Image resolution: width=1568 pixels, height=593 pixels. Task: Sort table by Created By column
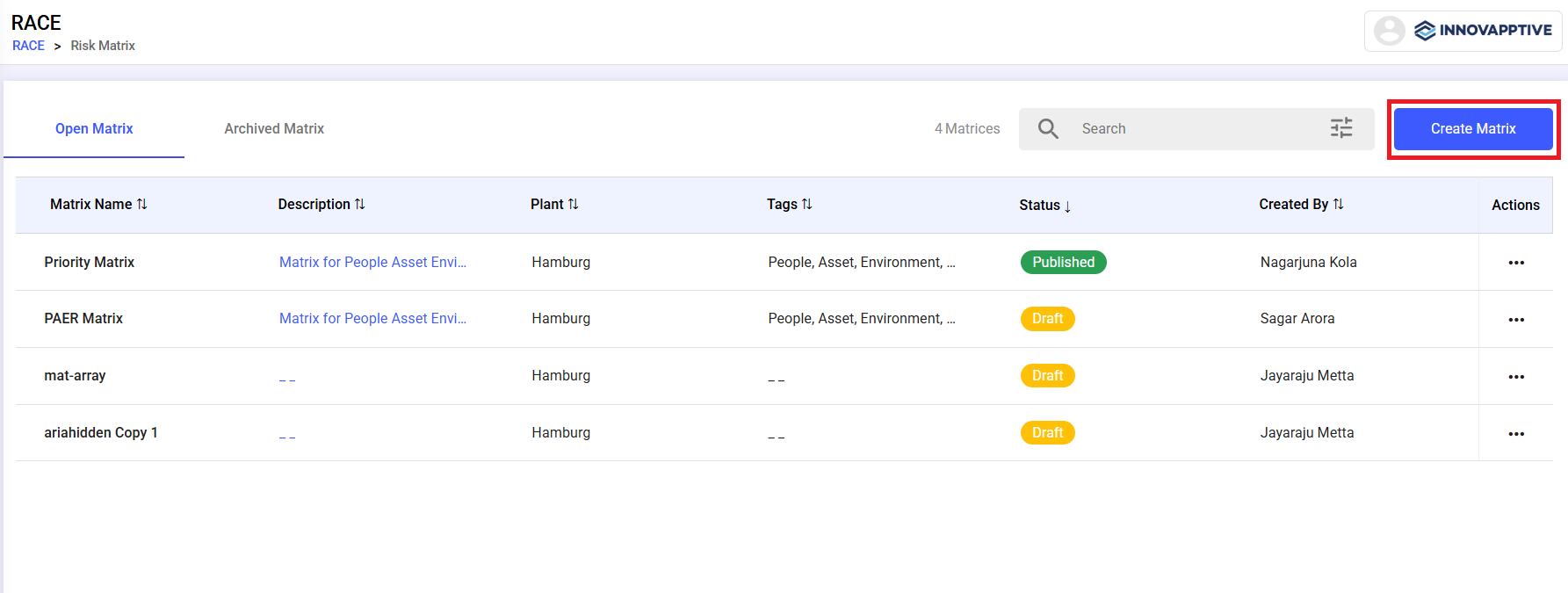(x=1301, y=204)
